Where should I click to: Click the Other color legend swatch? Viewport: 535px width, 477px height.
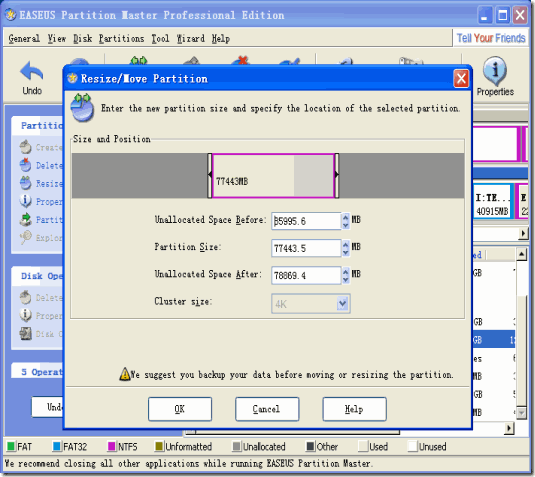point(310,446)
